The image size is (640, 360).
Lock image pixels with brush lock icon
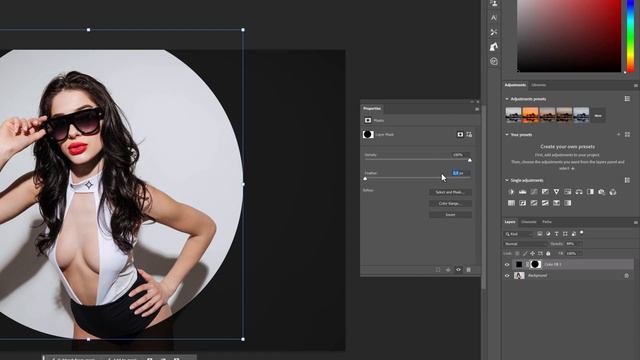(525, 253)
